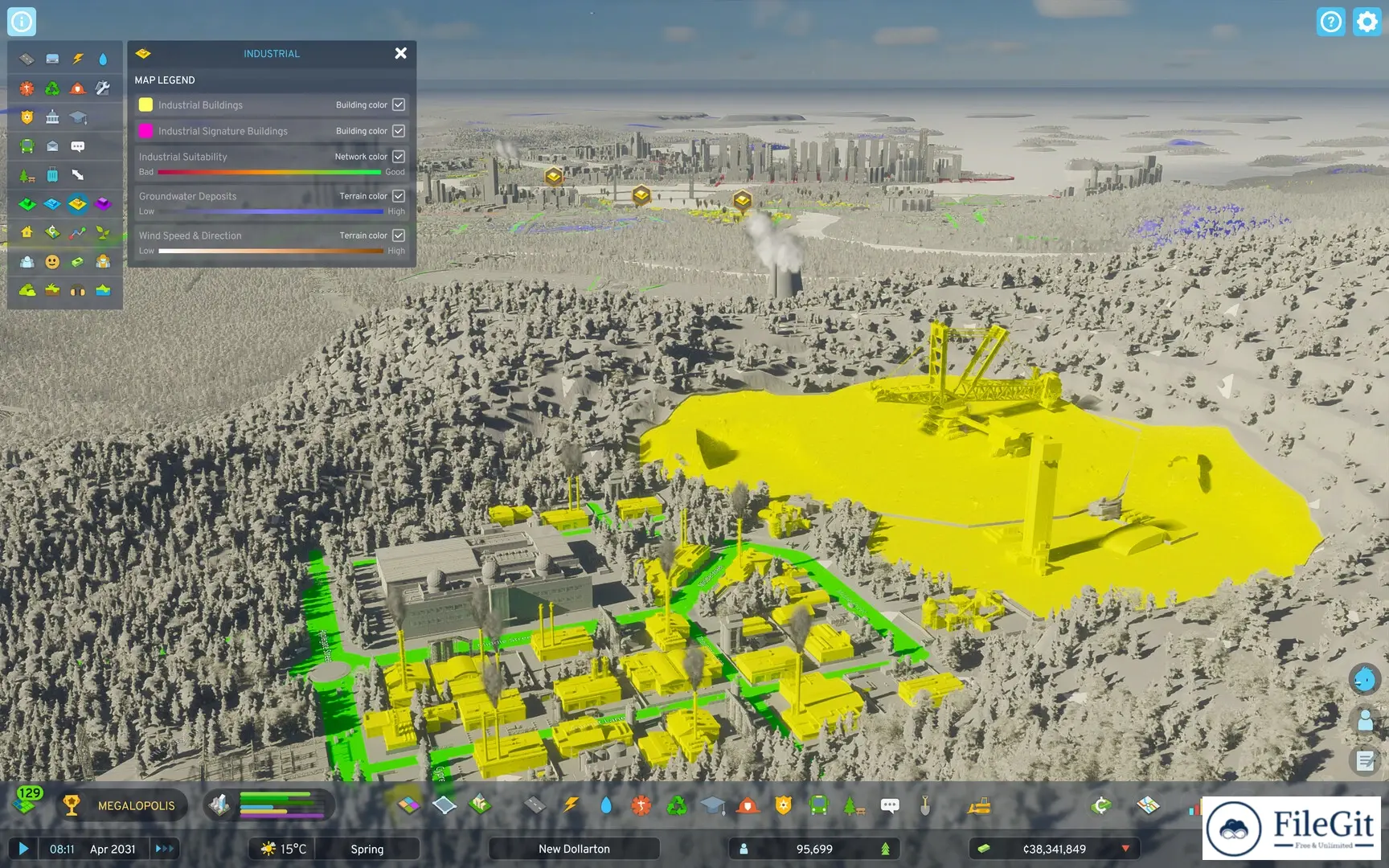
Task: Toggle Groundwater Deposits terrain color checkbox
Action: coord(399,195)
